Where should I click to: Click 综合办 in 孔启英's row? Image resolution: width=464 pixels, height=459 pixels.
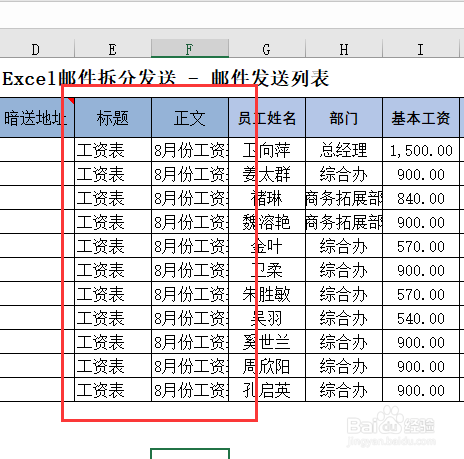344,390
